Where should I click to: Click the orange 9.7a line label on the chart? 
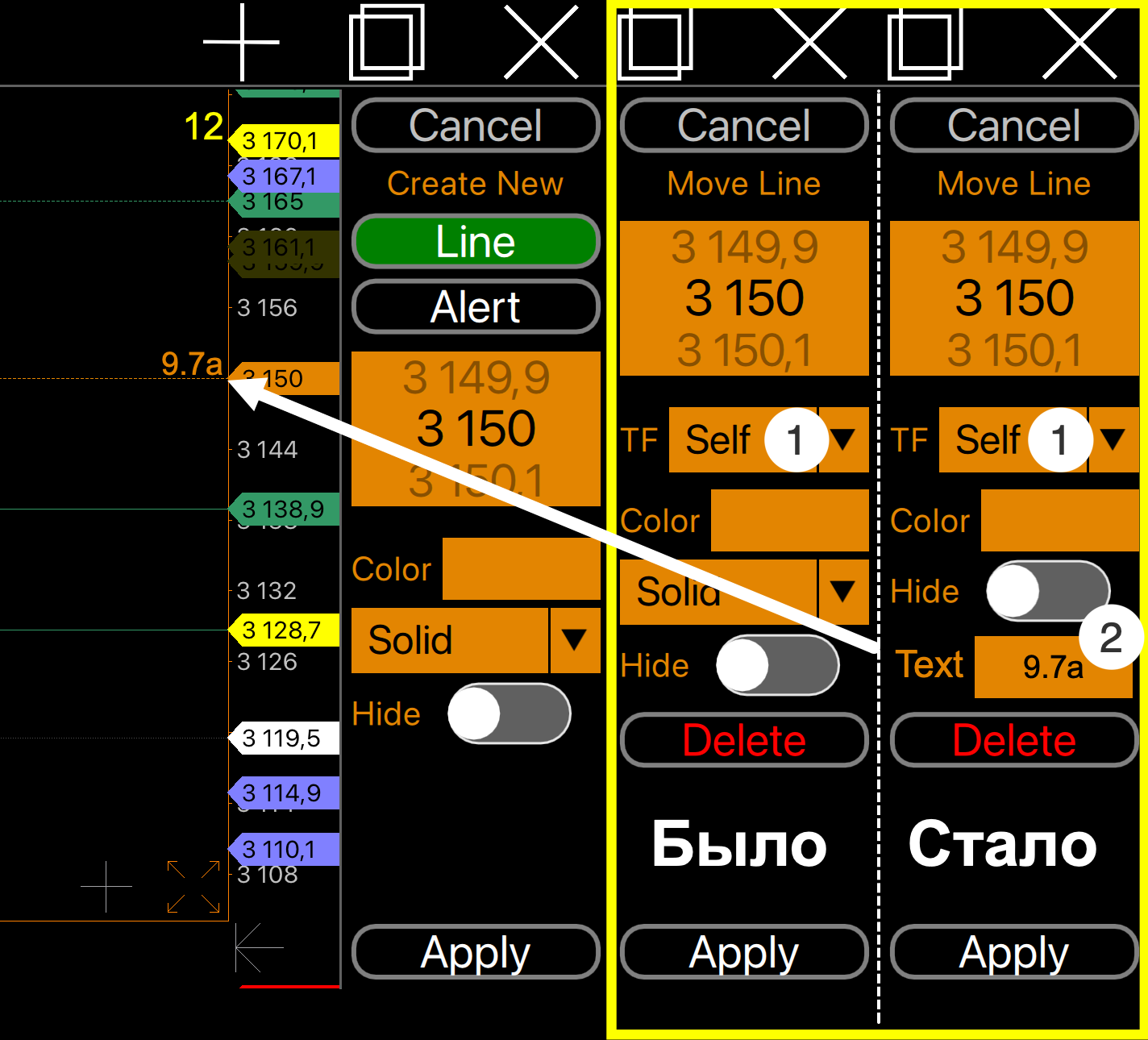pos(192,364)
